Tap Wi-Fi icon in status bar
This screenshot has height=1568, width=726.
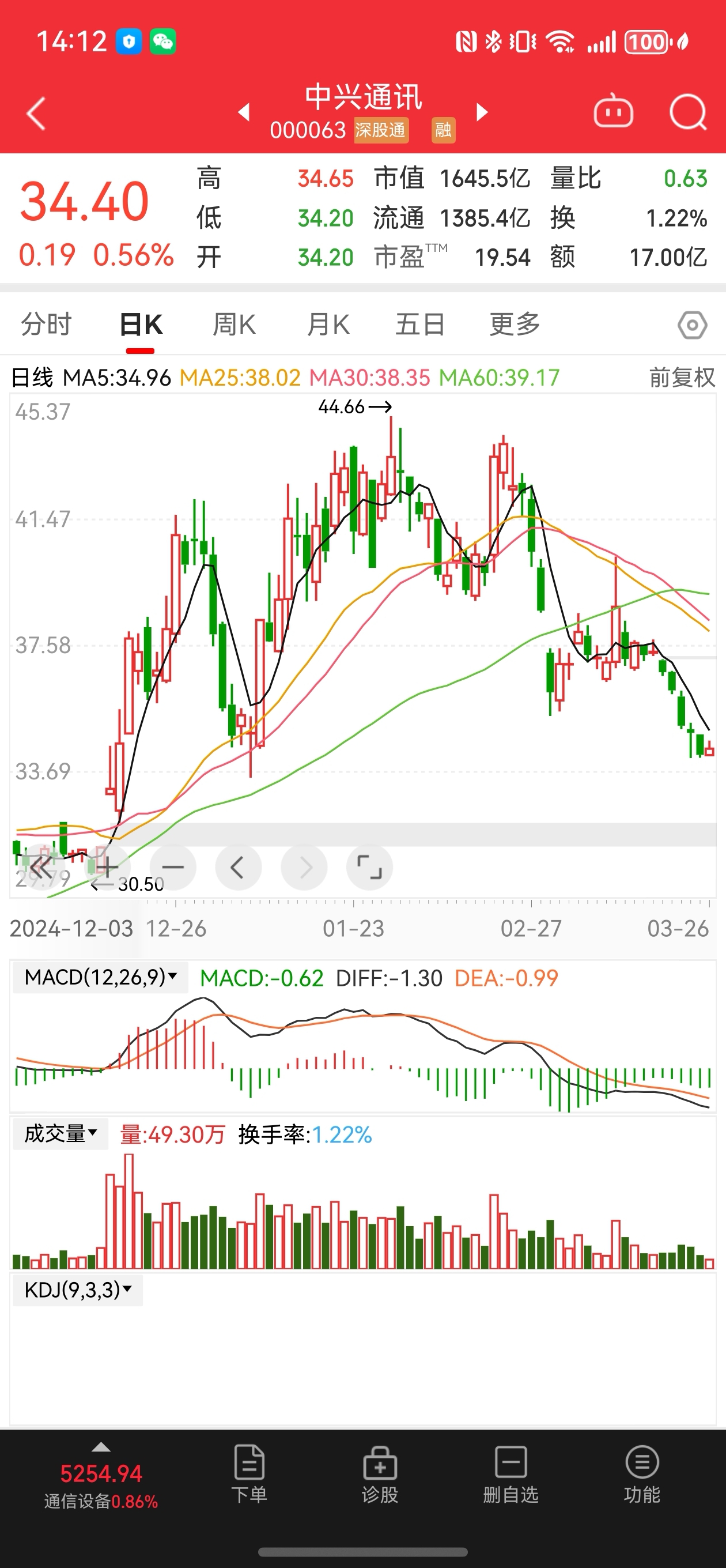[560, 42]
